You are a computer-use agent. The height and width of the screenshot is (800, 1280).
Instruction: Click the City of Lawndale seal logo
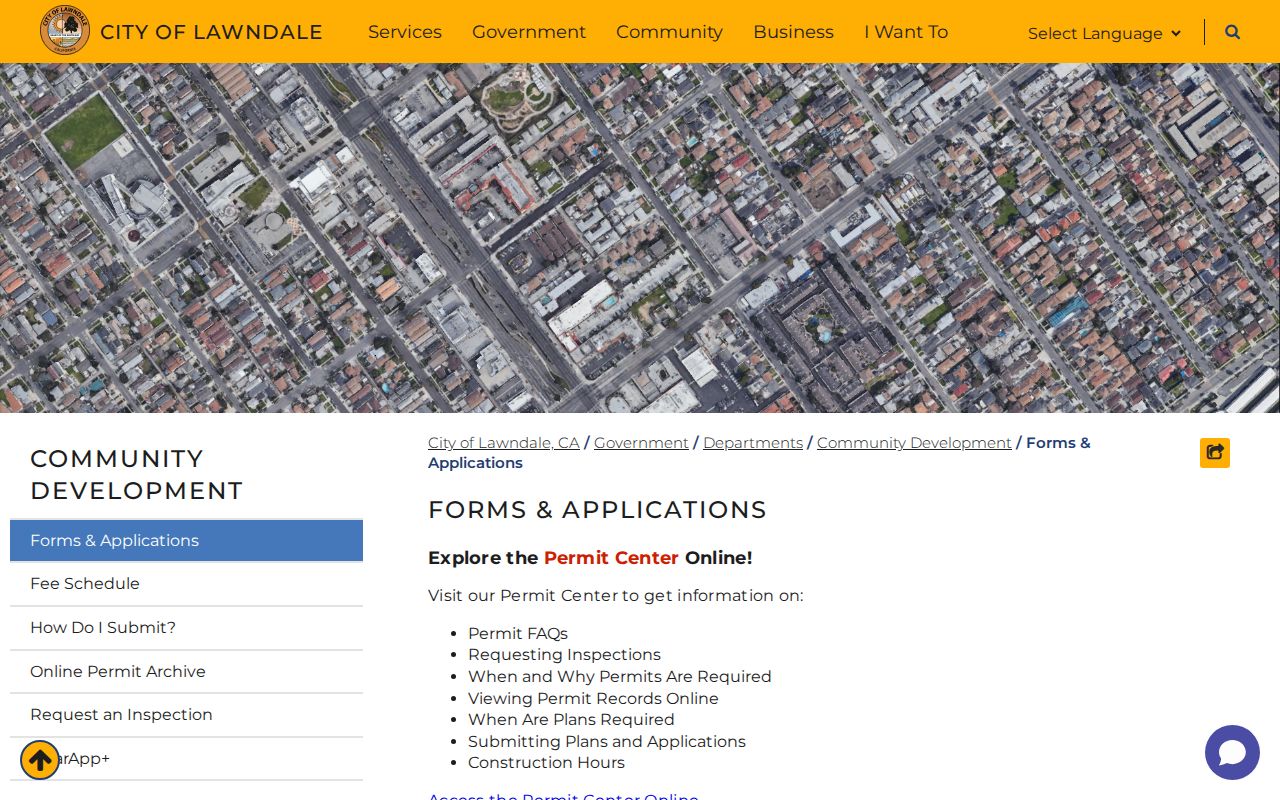(65, 30)
